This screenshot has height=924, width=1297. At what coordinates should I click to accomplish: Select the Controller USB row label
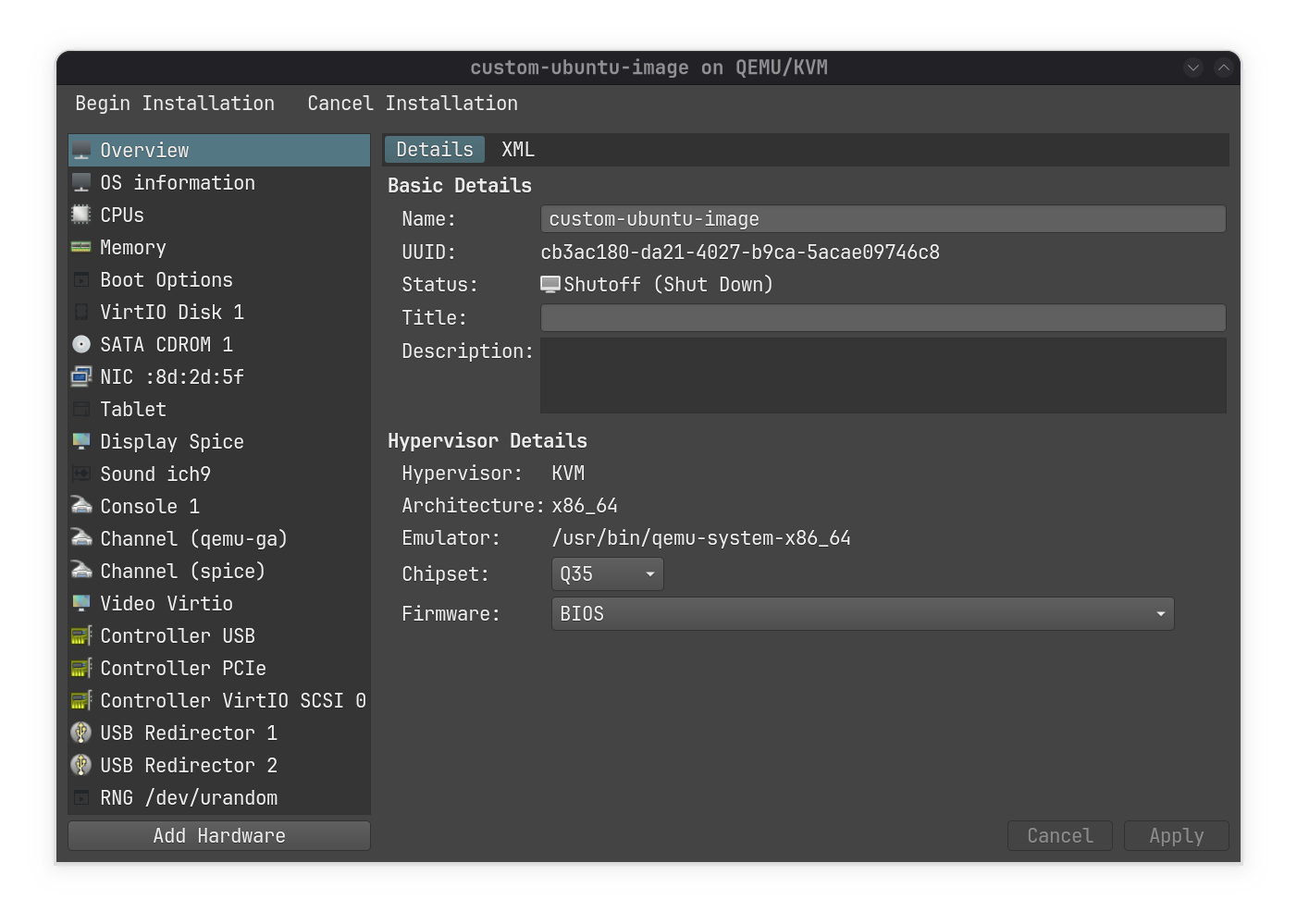178,636
